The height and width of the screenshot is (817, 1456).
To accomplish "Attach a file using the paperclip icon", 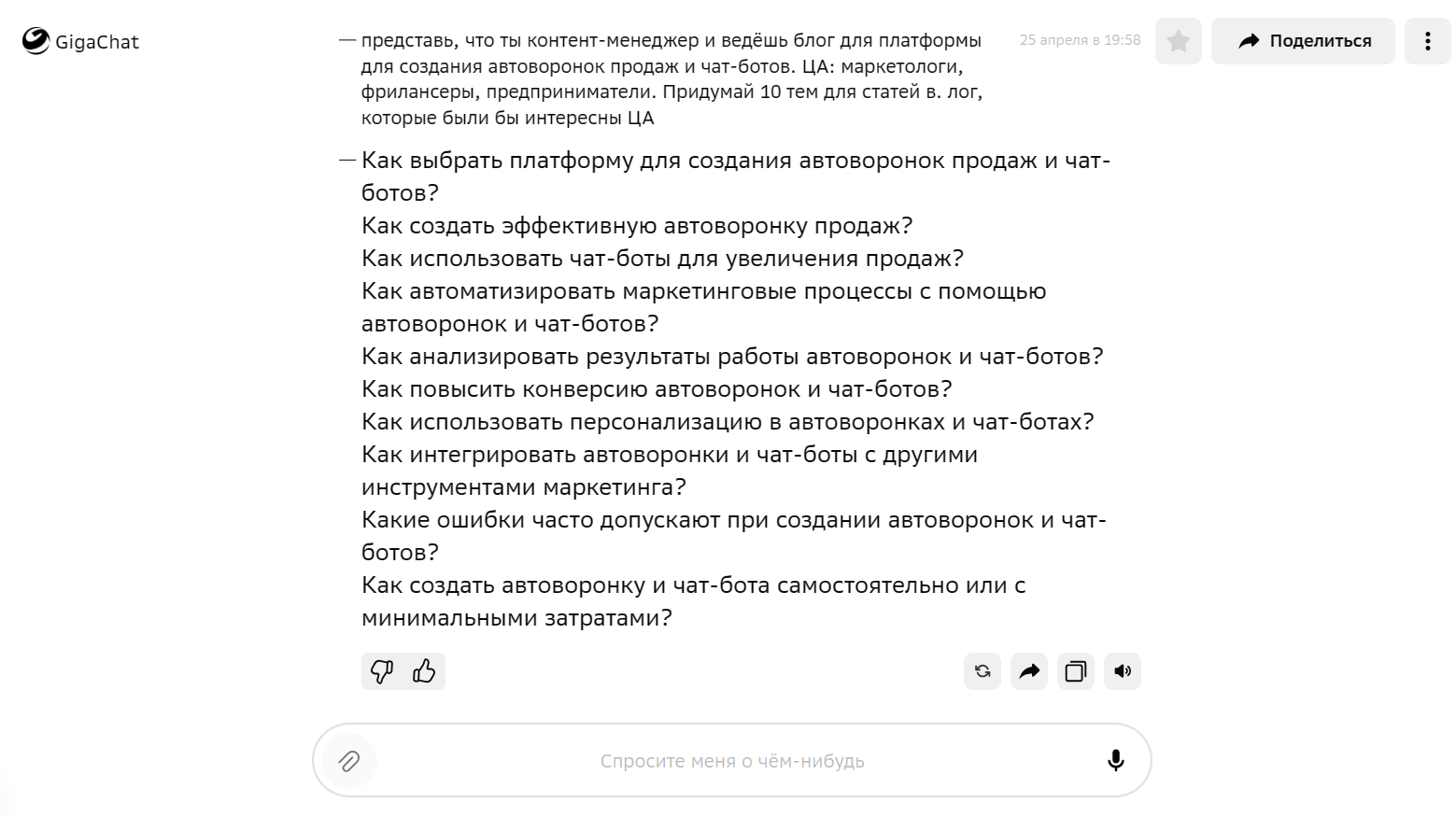I will click(x=348, y=761).
